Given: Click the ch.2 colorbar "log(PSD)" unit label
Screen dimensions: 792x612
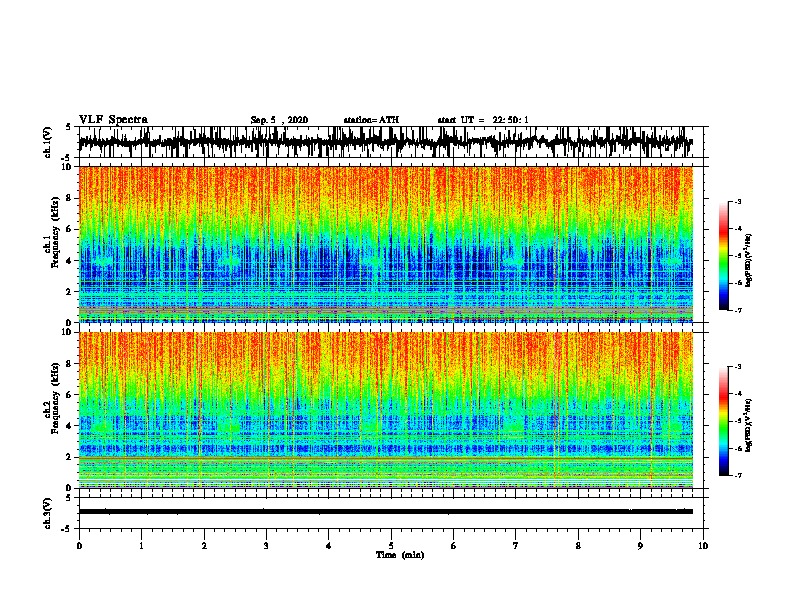Looking at the screenshot, I should point(749,425).
